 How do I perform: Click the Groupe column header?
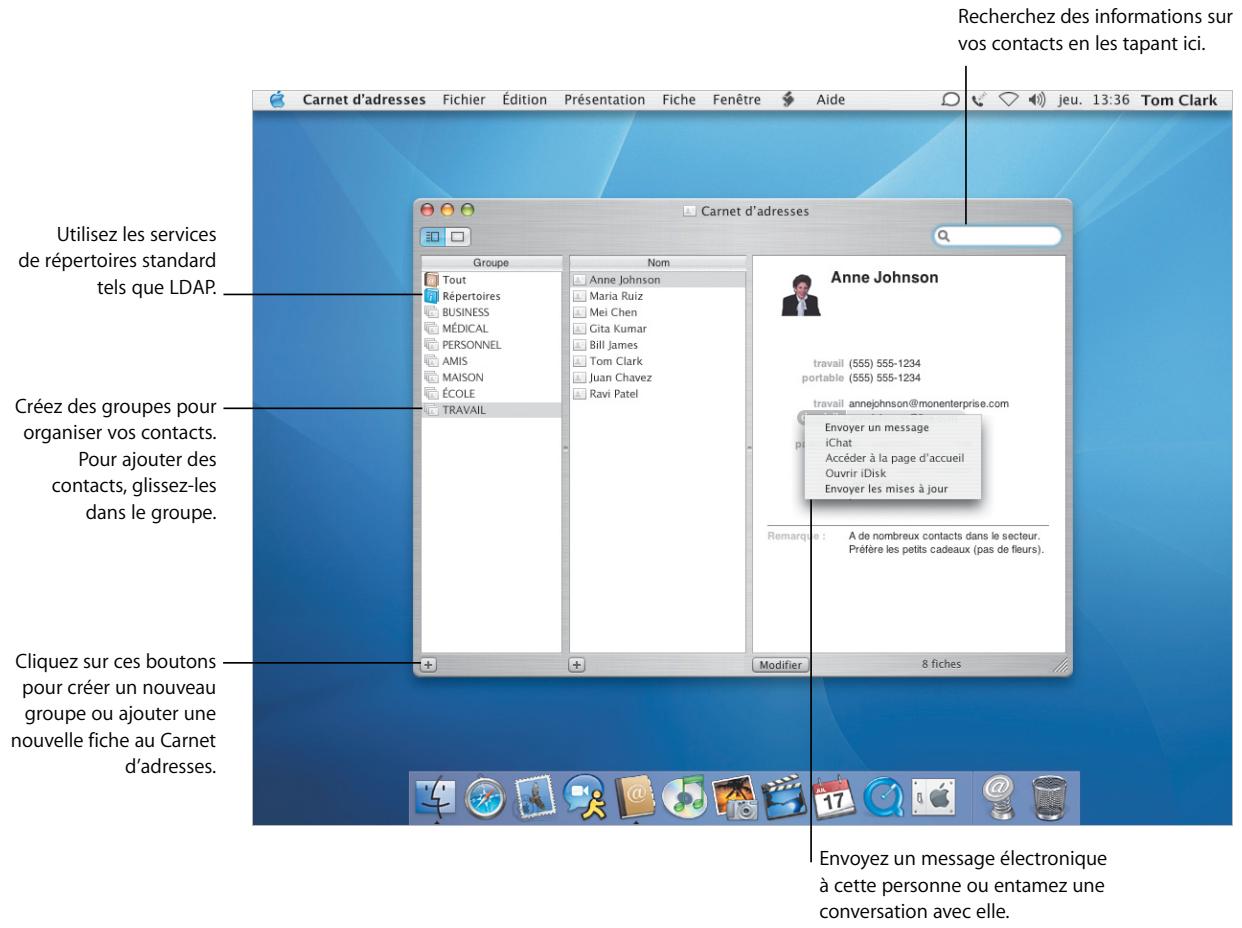(491, 262)
